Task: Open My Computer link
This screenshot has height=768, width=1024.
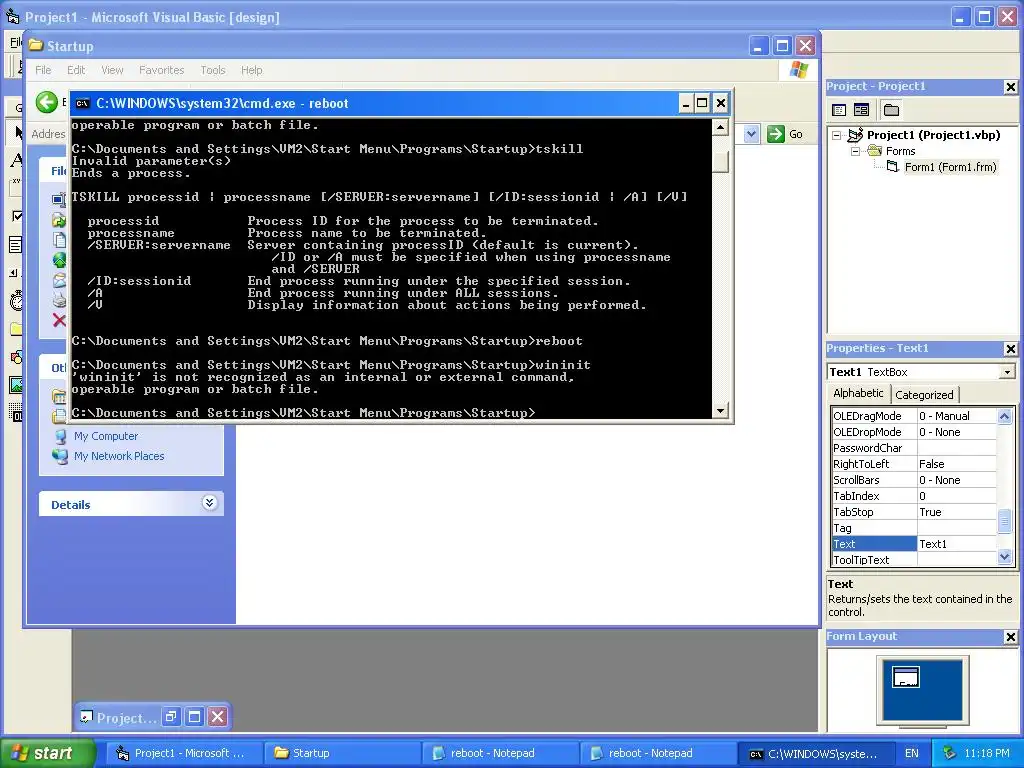Action: click(x=106, y=436)
